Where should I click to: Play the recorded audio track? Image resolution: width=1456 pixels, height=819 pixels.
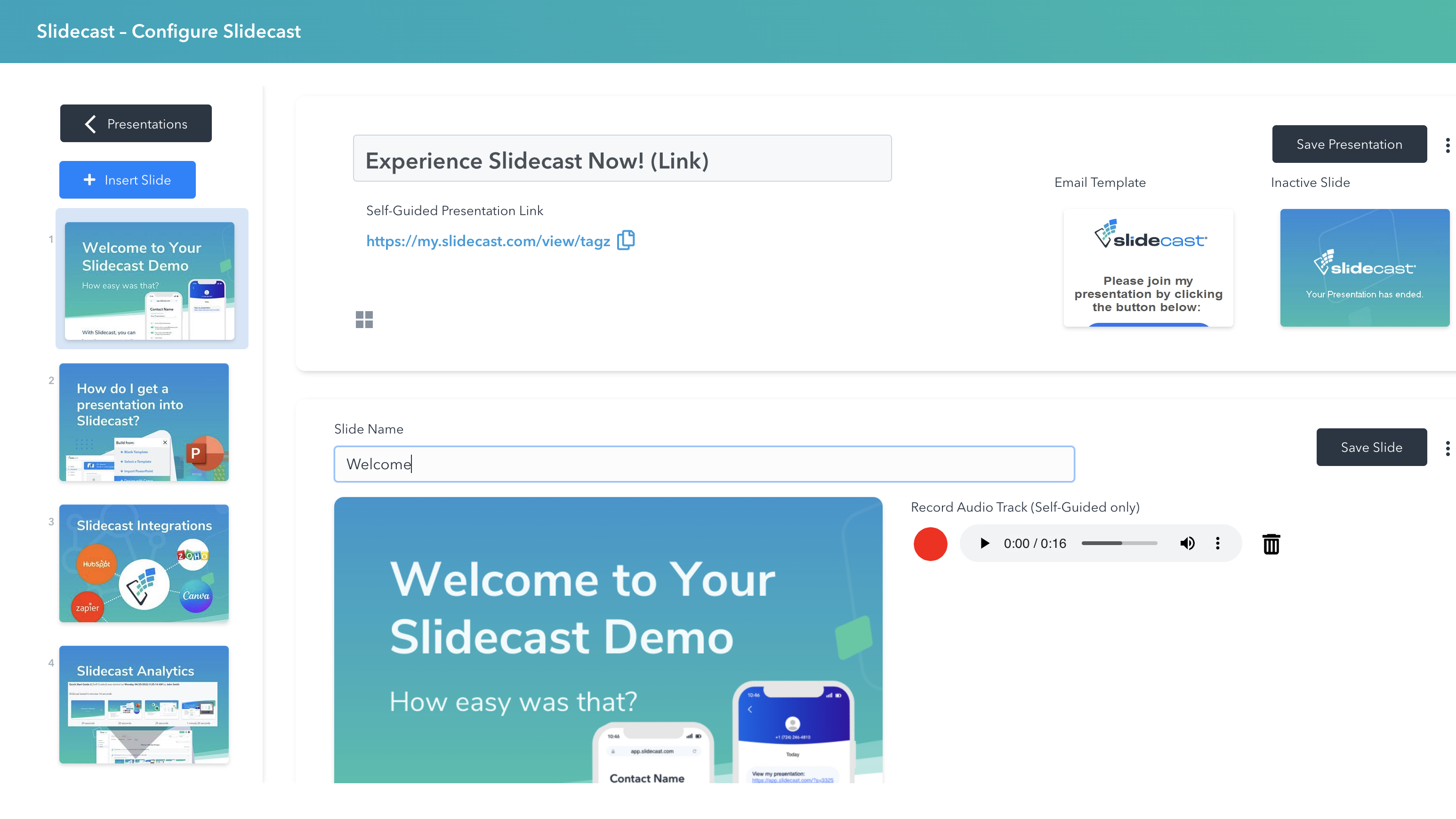pos(985,543)
